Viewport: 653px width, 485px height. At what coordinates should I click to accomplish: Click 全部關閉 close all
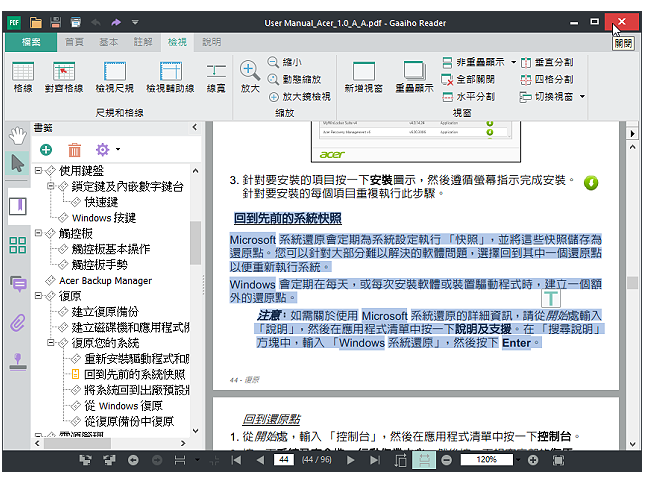(468, 80)
